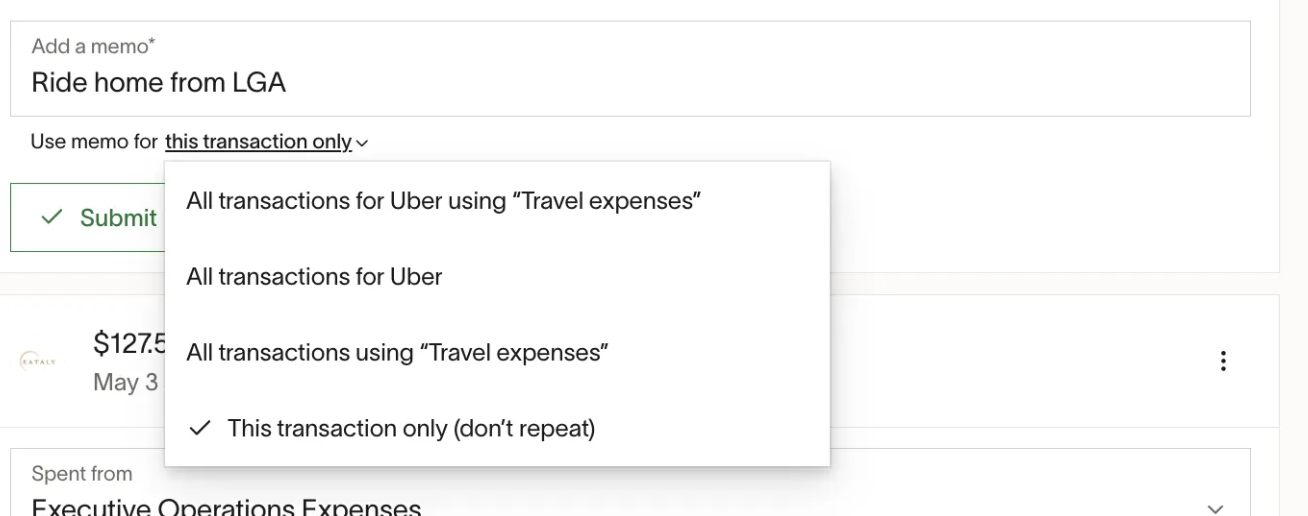
Task: Click the Use memo for label text
Action: [x=94, y=142]
